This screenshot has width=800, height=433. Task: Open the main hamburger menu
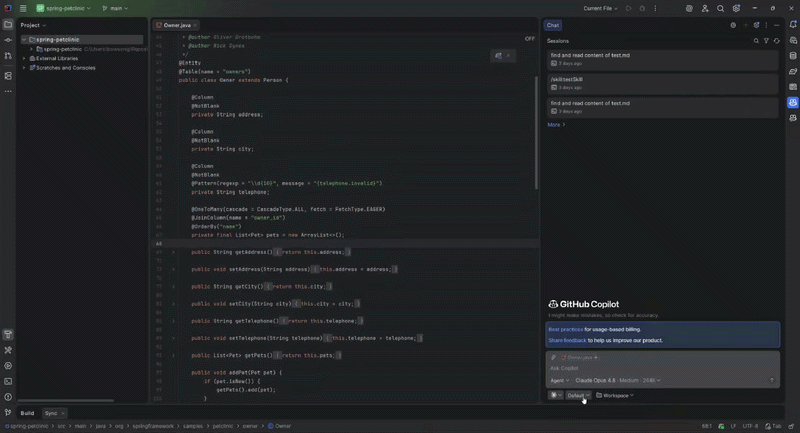[x=23, y=8]
